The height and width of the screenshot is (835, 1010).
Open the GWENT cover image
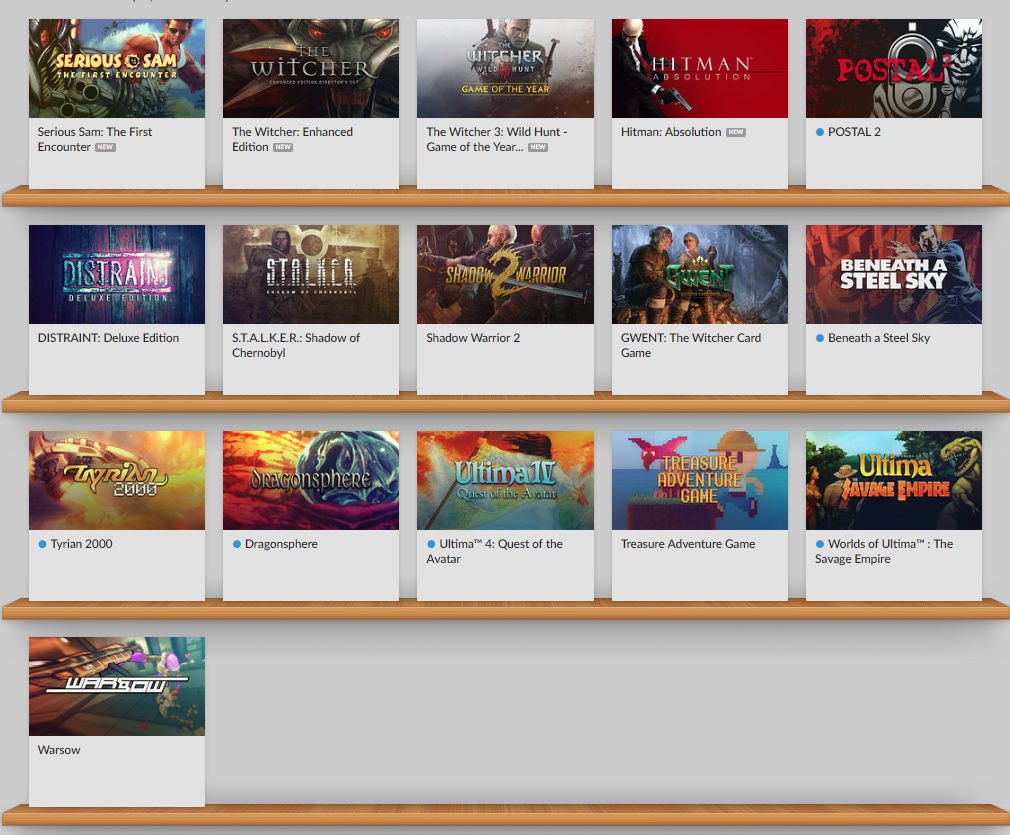tap(700, 274)
